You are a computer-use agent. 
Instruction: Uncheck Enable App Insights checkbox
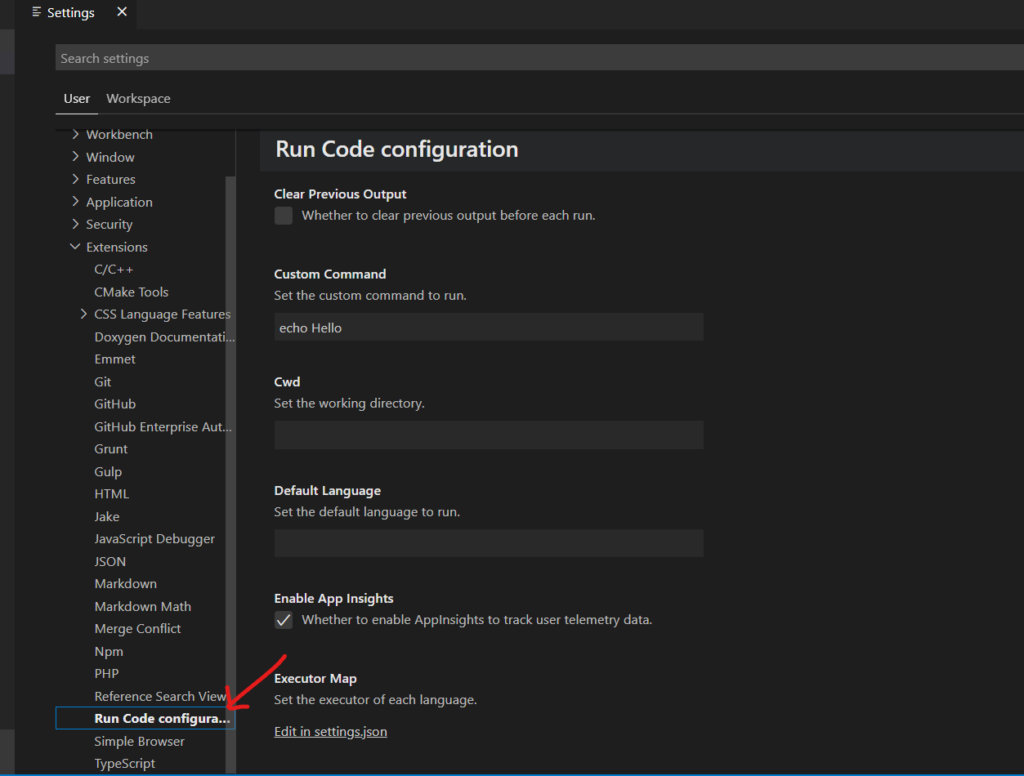[284, 620]
